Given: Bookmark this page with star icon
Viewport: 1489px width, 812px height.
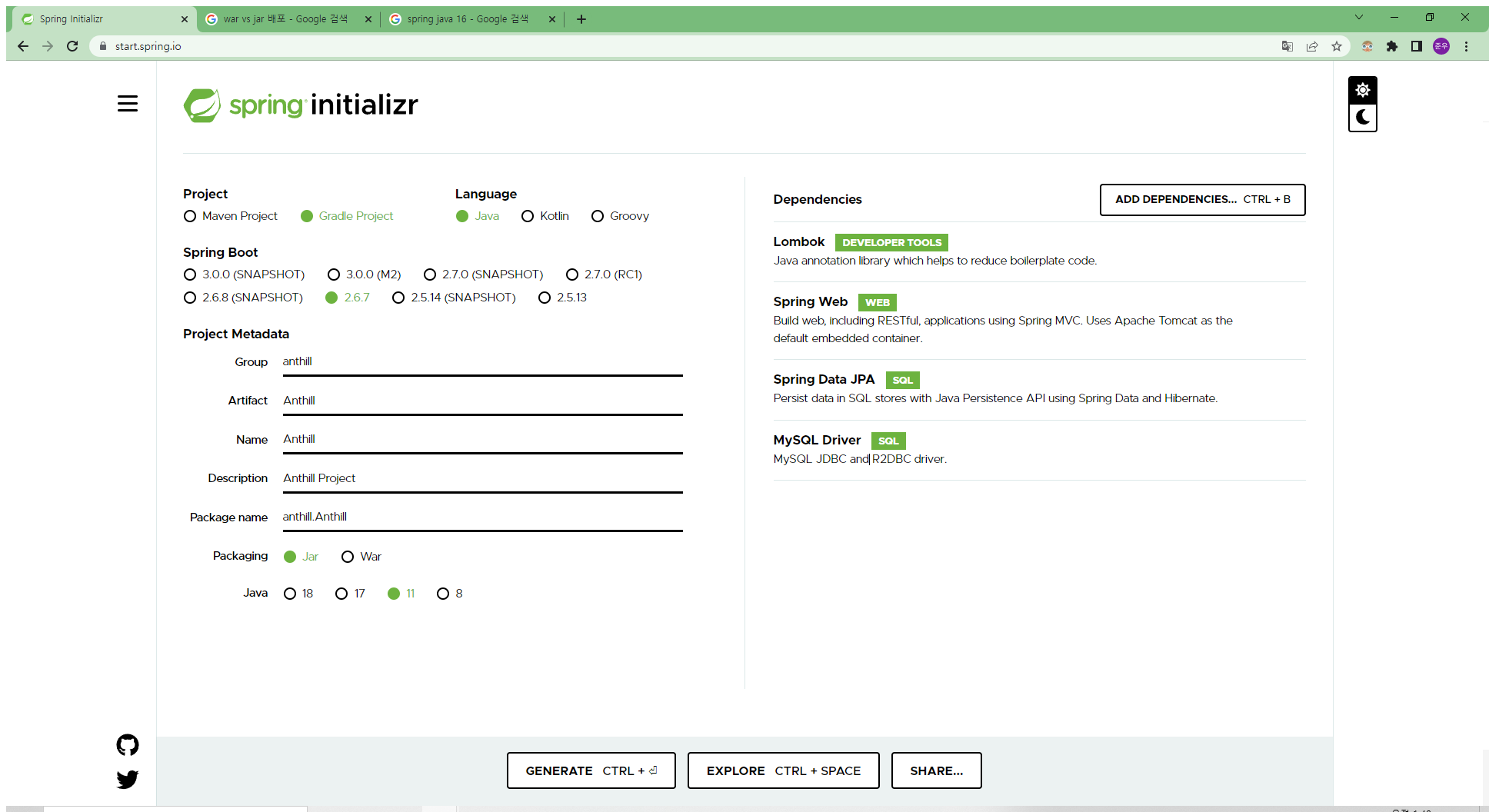Looking at the screenshot, I should pyautogui.click(x=1337, y=46).
